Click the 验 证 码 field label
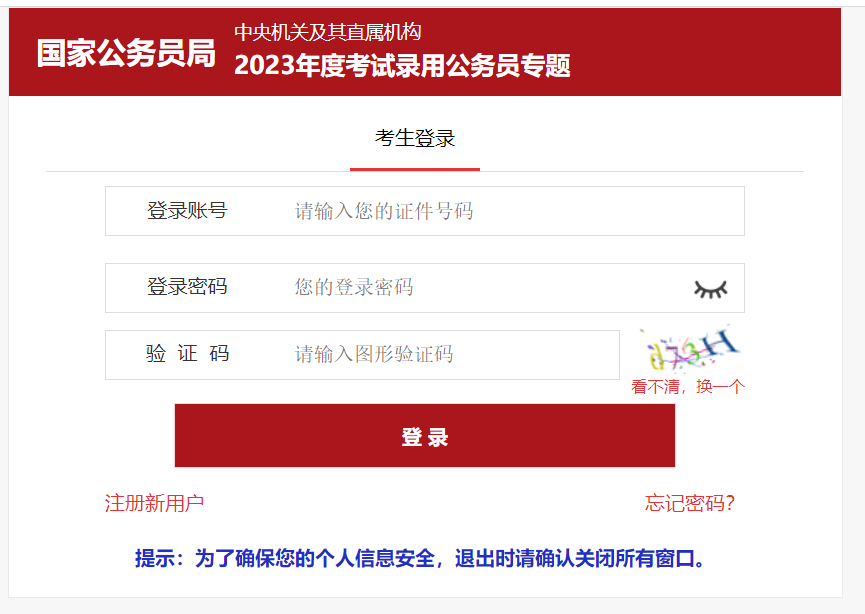The height and width of the screenshot is (614, 865). pyautogui.click(x=187, y=354)
